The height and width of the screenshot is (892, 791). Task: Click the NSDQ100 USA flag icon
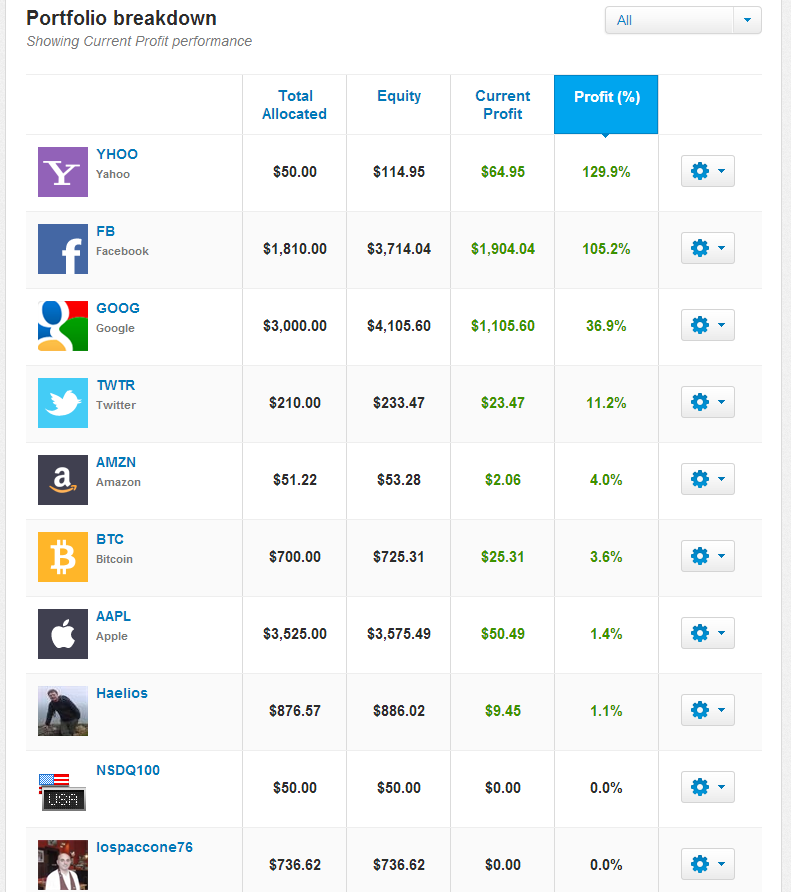tap(63, 791)
